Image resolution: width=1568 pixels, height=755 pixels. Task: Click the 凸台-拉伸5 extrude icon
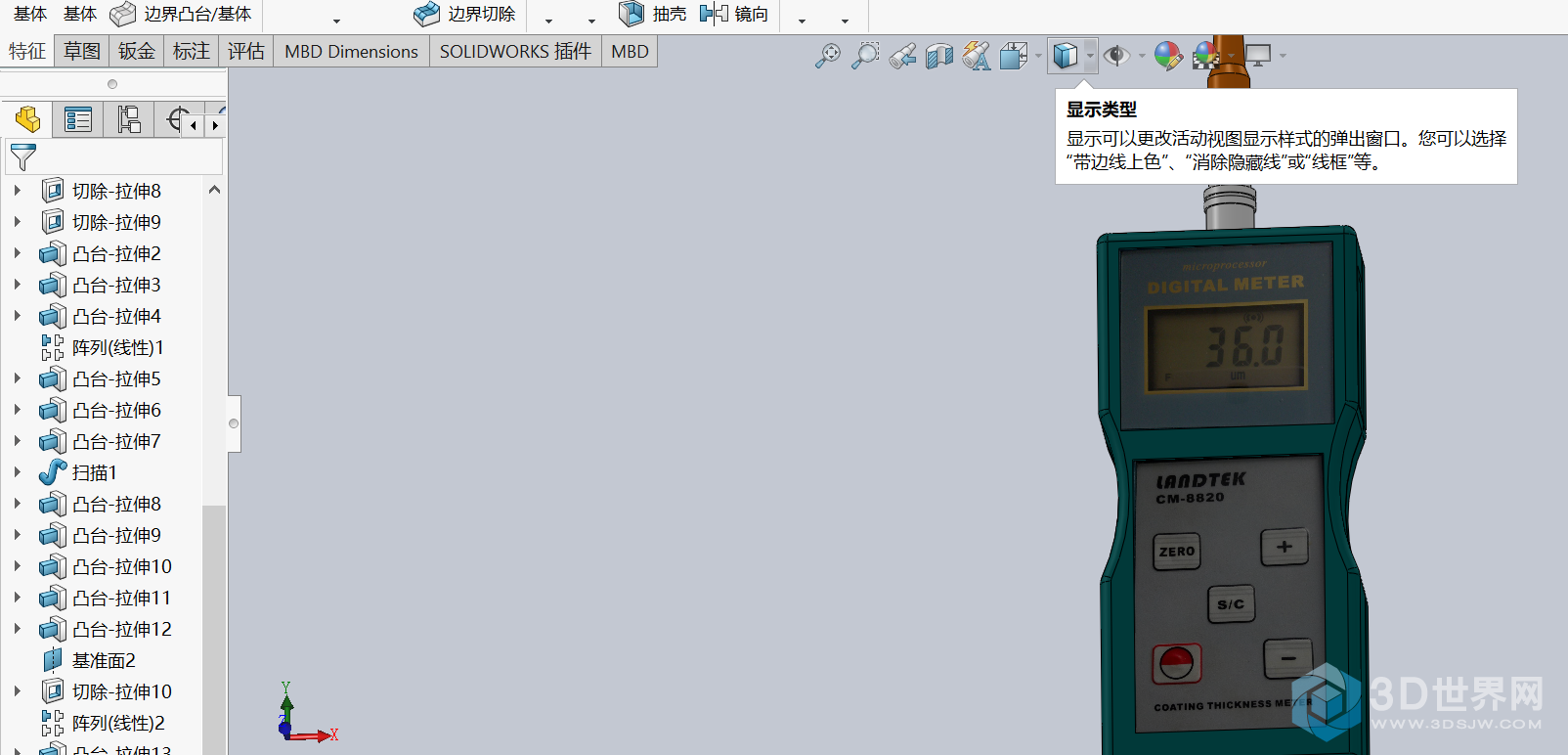pos(53,378)
